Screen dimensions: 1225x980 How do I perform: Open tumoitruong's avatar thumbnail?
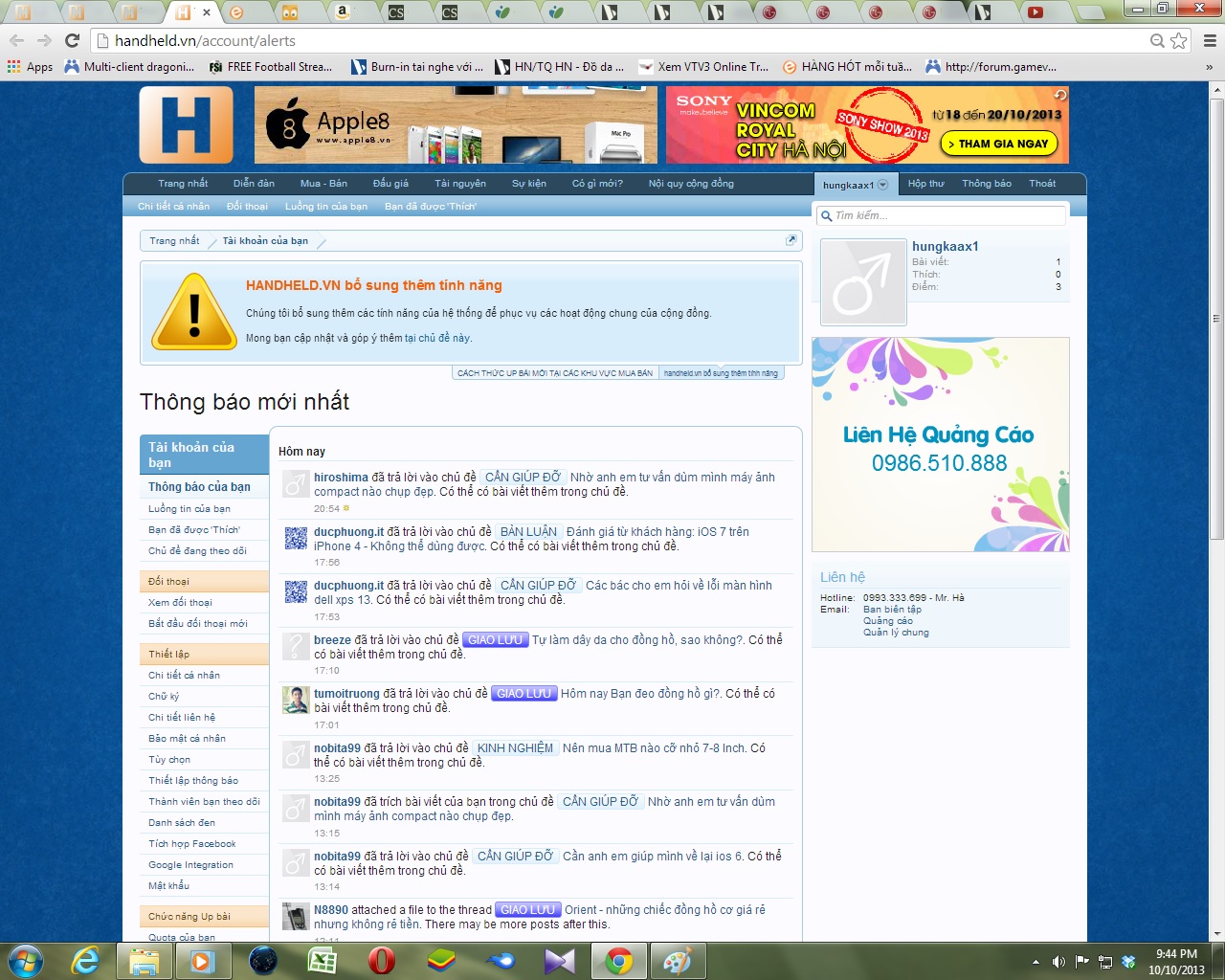[296, 700]
